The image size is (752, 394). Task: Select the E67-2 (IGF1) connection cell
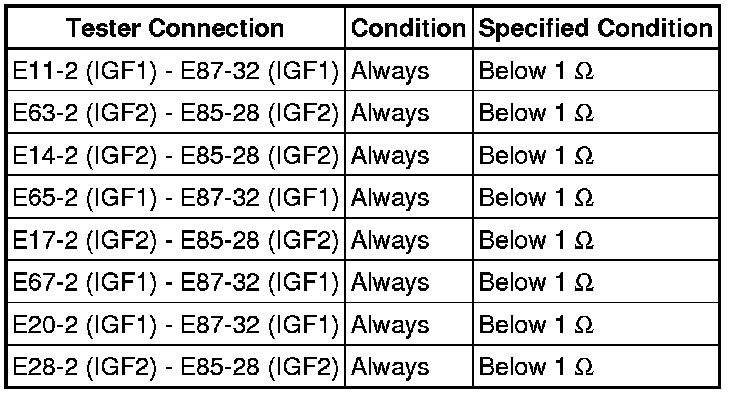click(176, 281)
